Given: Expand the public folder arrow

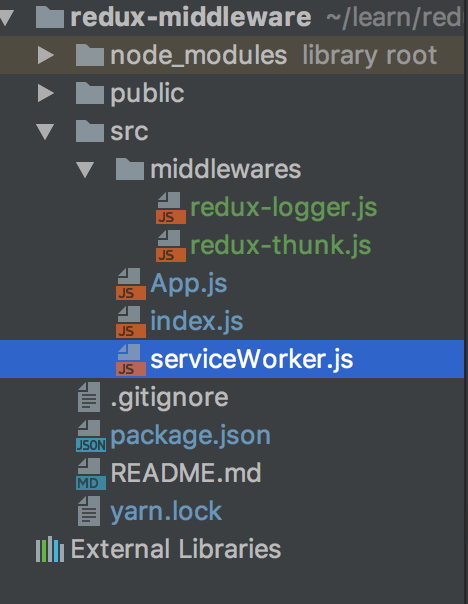Looking at the screenshot, I should coord(46,93).
